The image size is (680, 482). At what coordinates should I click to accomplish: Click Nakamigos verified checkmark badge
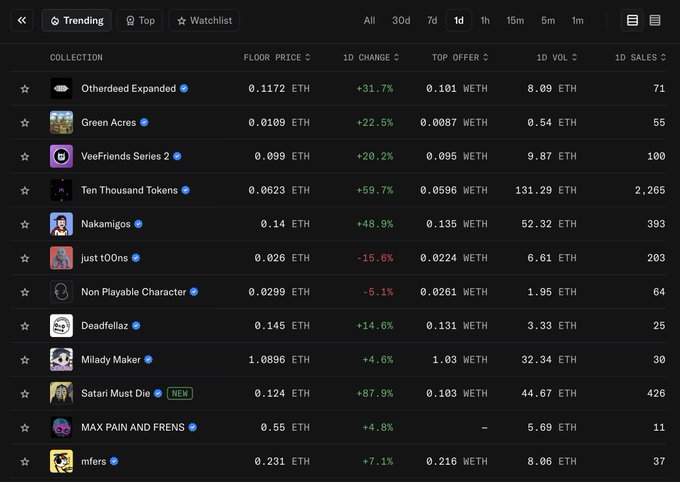click(x=138, y=224)
